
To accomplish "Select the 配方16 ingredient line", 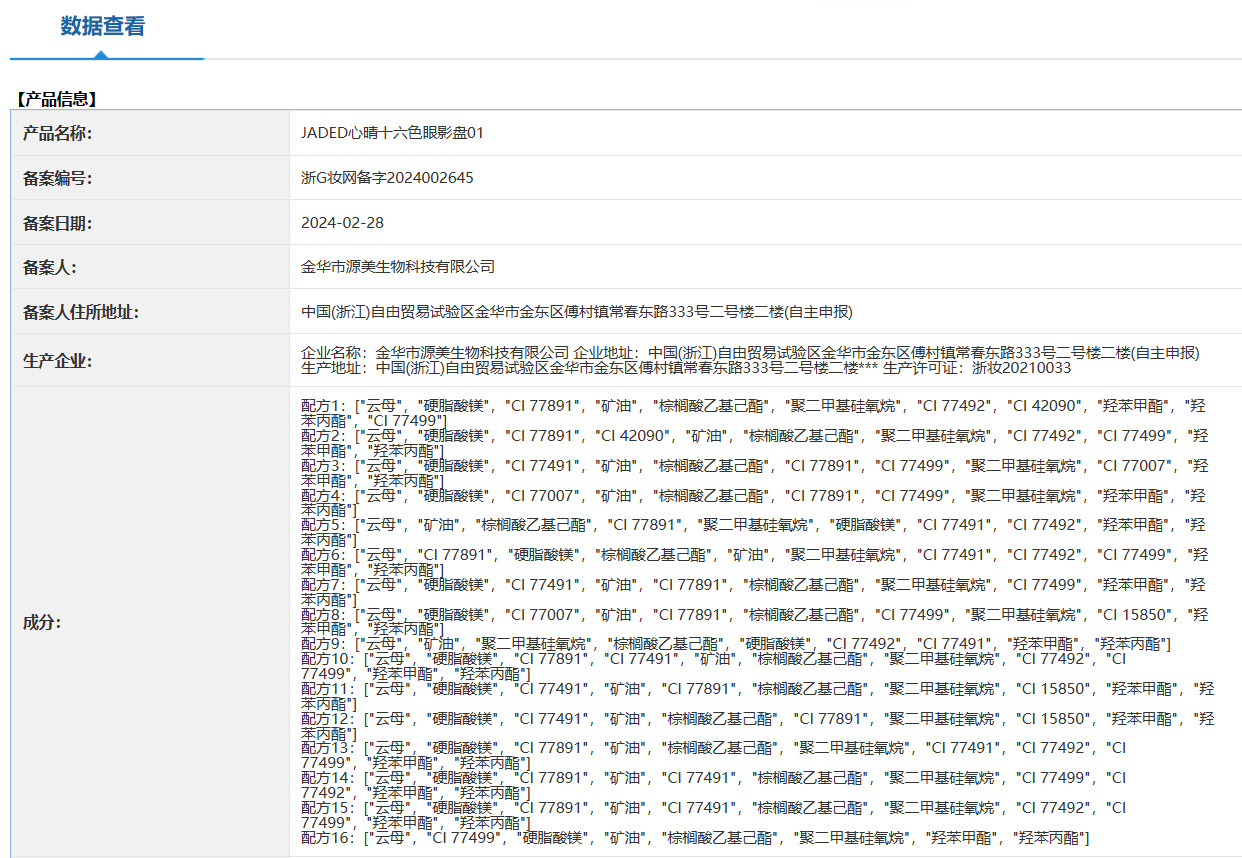I will [x=695, y=836].
